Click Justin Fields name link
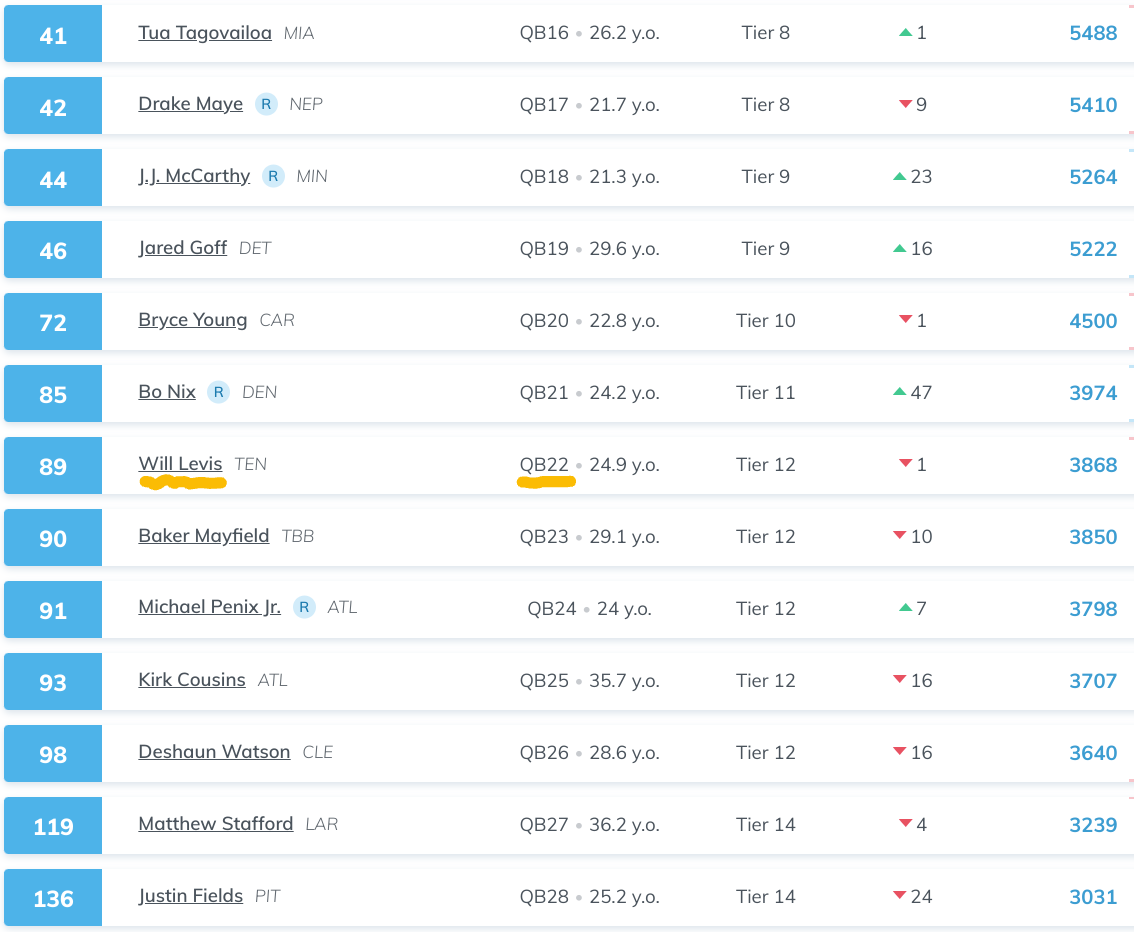The width and height of the screenshot is (1134, 932). (x=190, y=896)
